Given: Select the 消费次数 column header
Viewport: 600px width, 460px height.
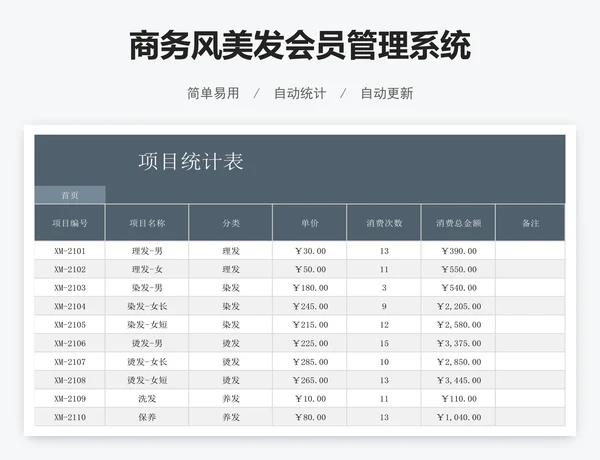Looking at the screenshot, I should [x=384, y=223].
